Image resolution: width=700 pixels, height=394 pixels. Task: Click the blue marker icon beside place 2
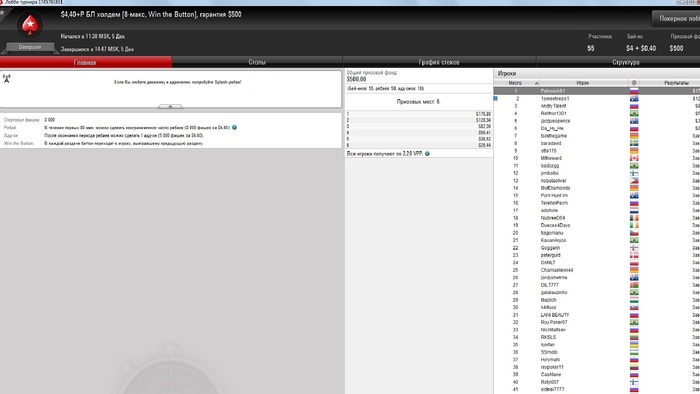(x=496, y=98)
